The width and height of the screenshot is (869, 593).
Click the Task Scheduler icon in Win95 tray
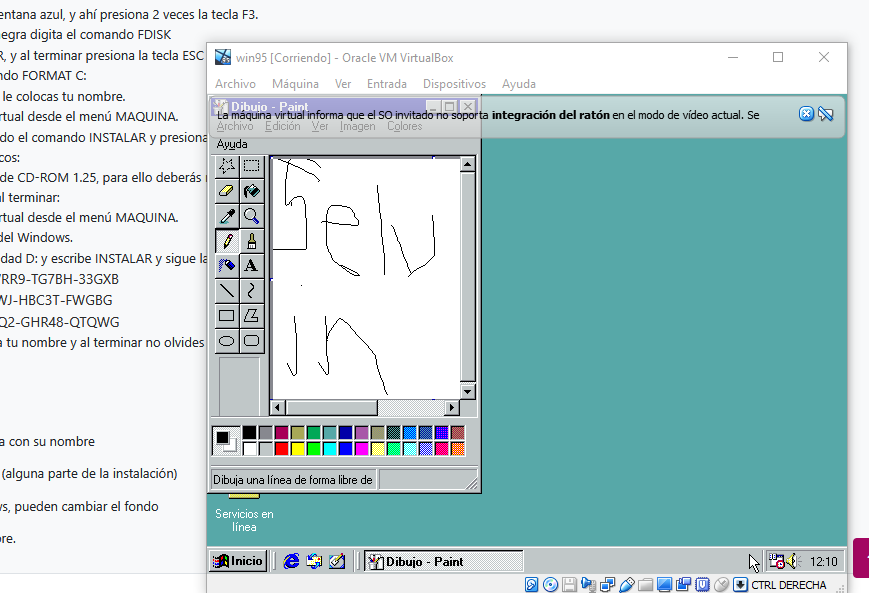pos(776,561)
